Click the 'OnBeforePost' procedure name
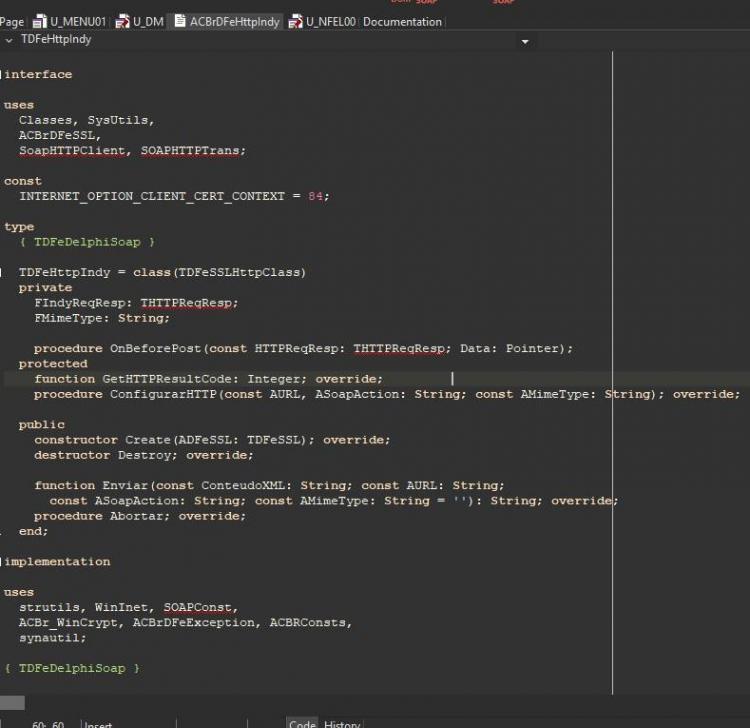This screenshot has width=750, height=728. [155, 348]
